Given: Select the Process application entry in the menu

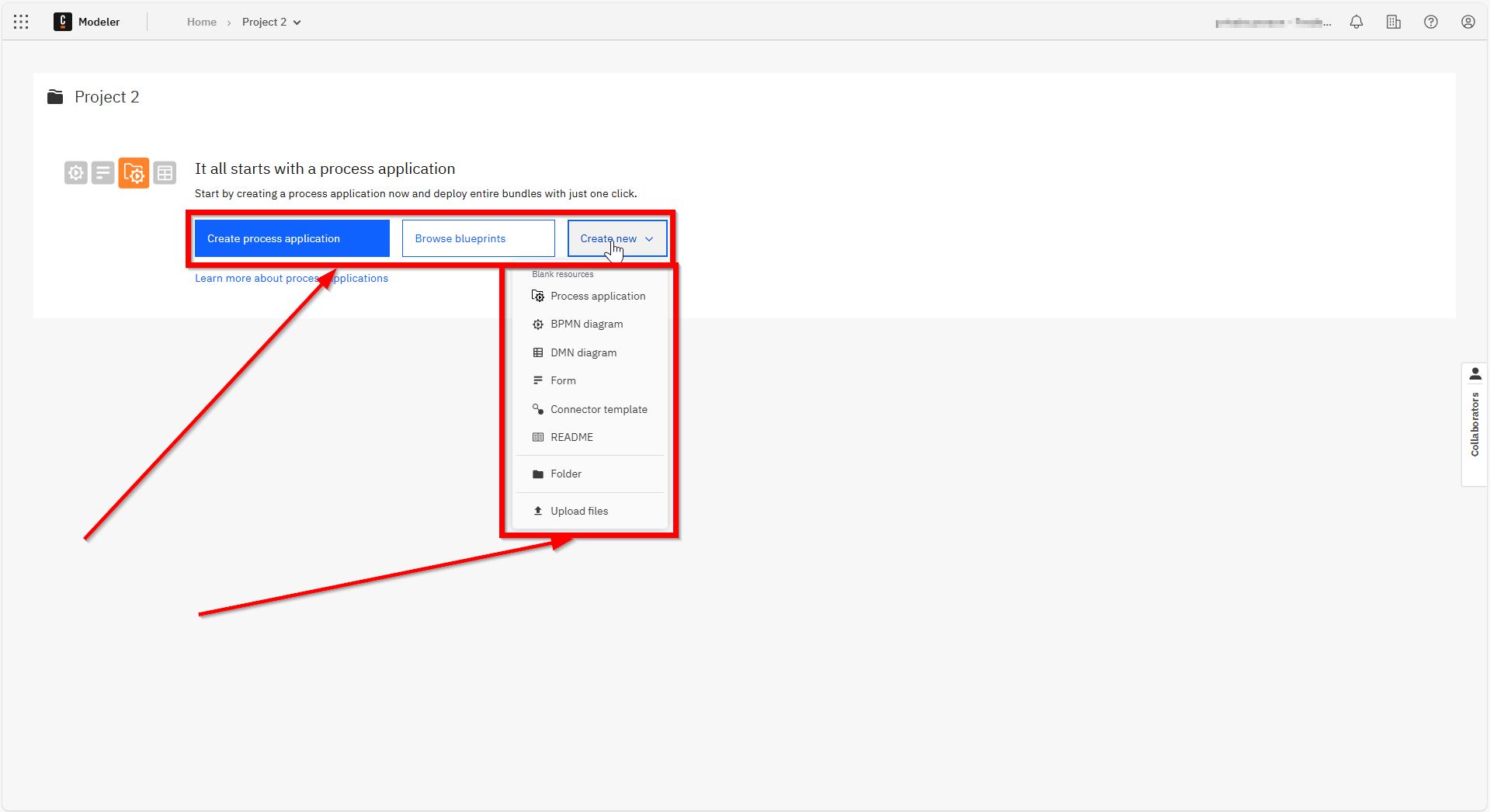Looking at the screenshot, I should 597,296.
